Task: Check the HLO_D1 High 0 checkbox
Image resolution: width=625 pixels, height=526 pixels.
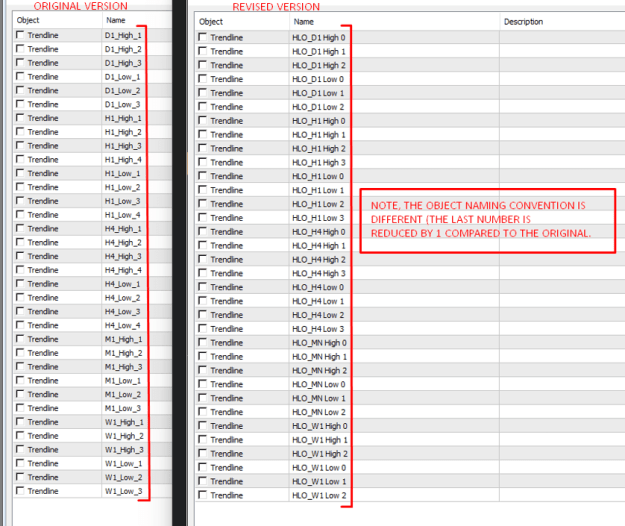Action: [202, 37]
